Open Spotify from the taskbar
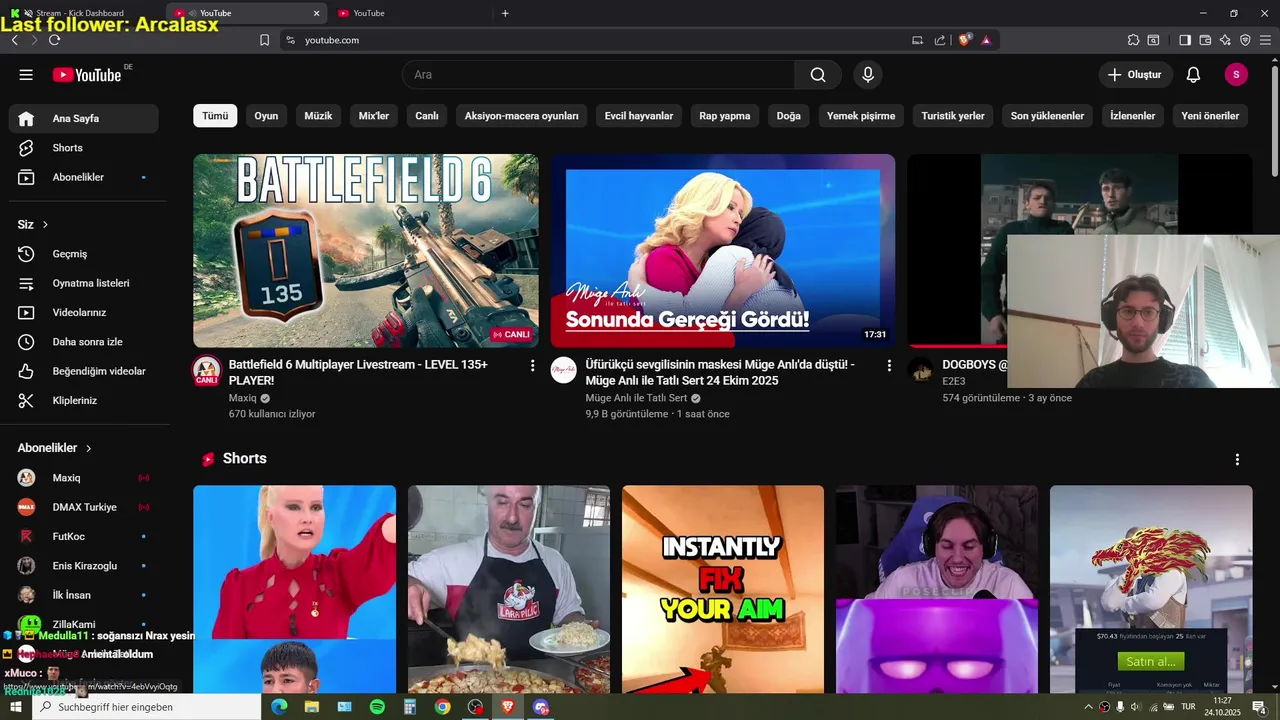The width and height of the screenshot is (1280, 720). point(377,707)
